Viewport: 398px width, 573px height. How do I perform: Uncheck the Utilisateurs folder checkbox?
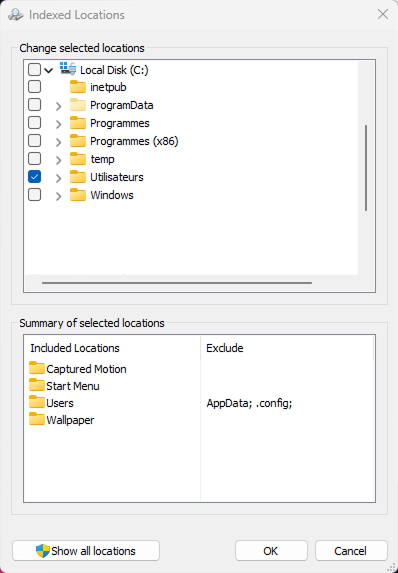click(34, 177)
